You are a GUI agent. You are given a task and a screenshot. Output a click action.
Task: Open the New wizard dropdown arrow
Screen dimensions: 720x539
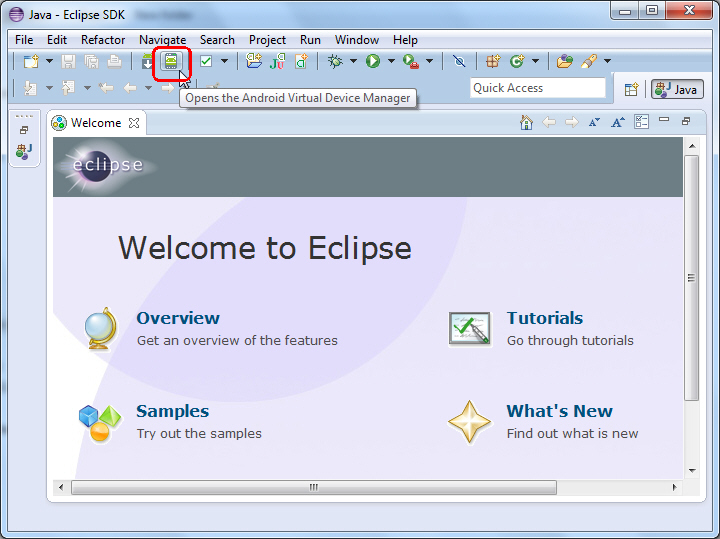(49, 61)
